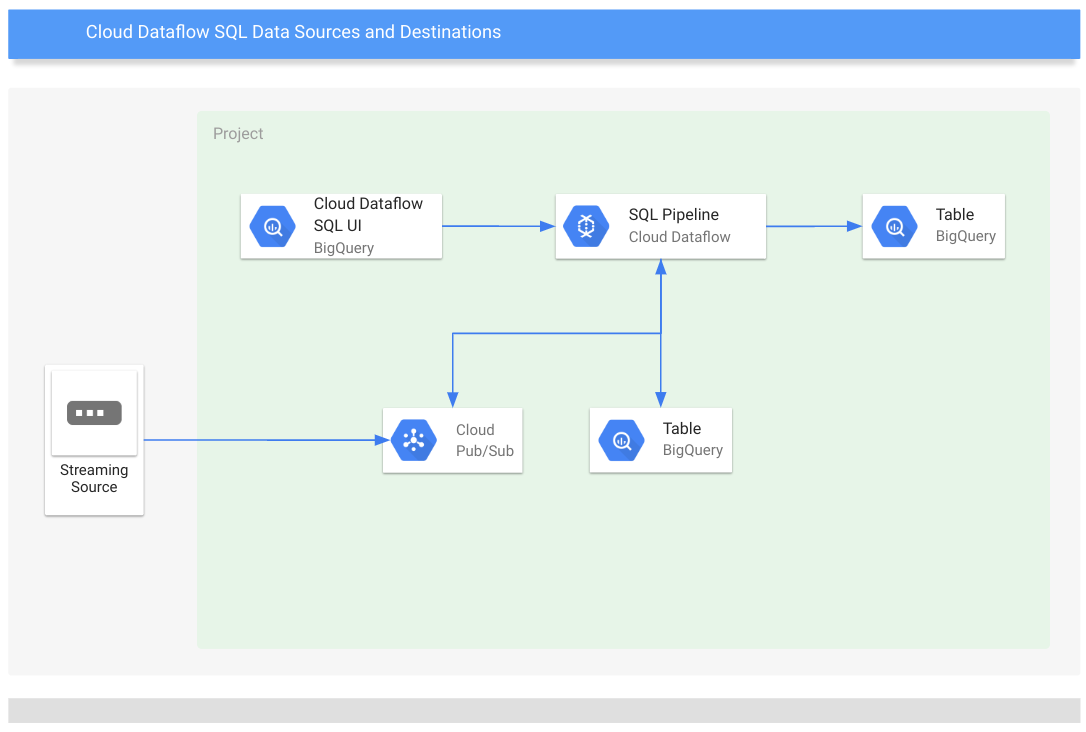
Task: Click the Cloud Dataflow subtitle under SQL Pipeline
Action: tap(679, 237)
